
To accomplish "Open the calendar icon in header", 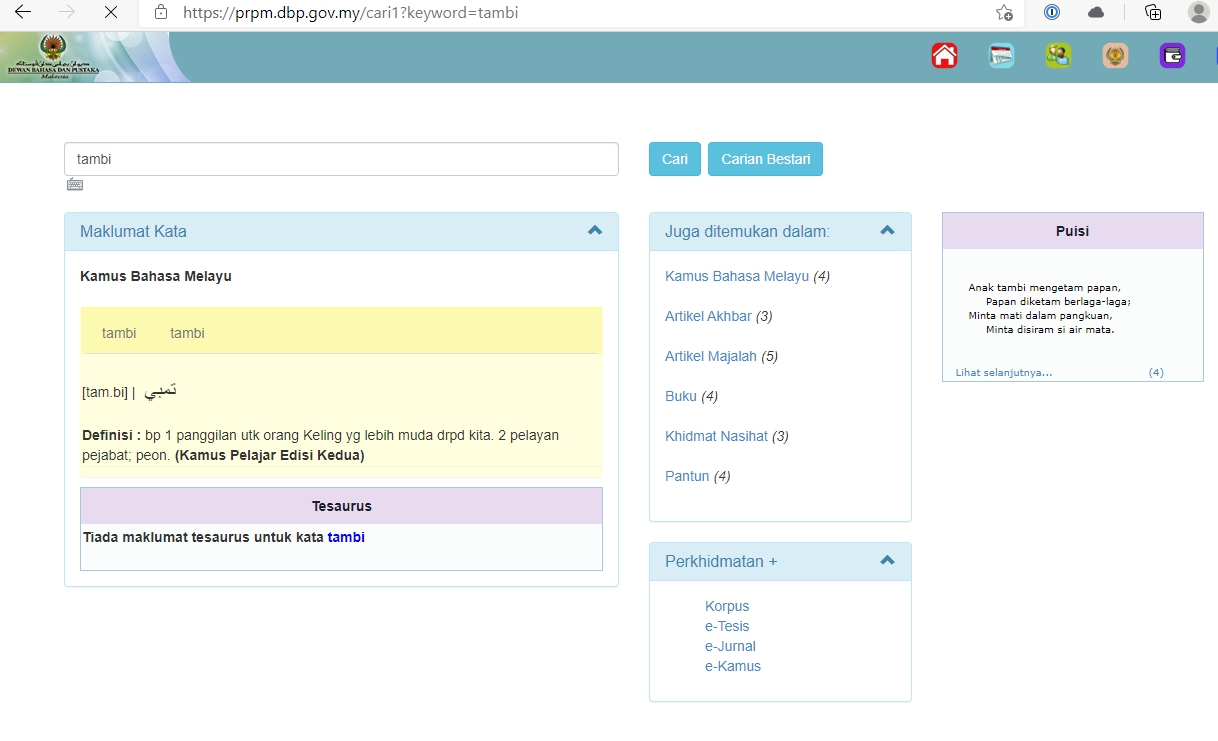I will [1001, 56].
